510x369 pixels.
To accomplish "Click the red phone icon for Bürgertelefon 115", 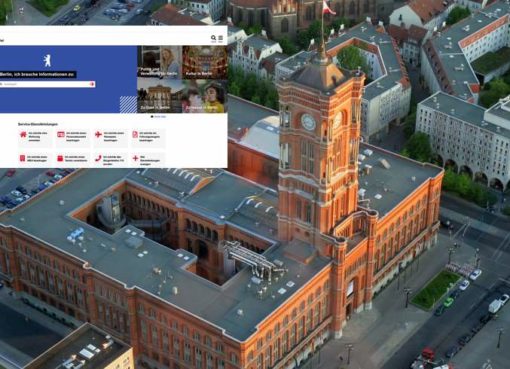I will point(98,158).
